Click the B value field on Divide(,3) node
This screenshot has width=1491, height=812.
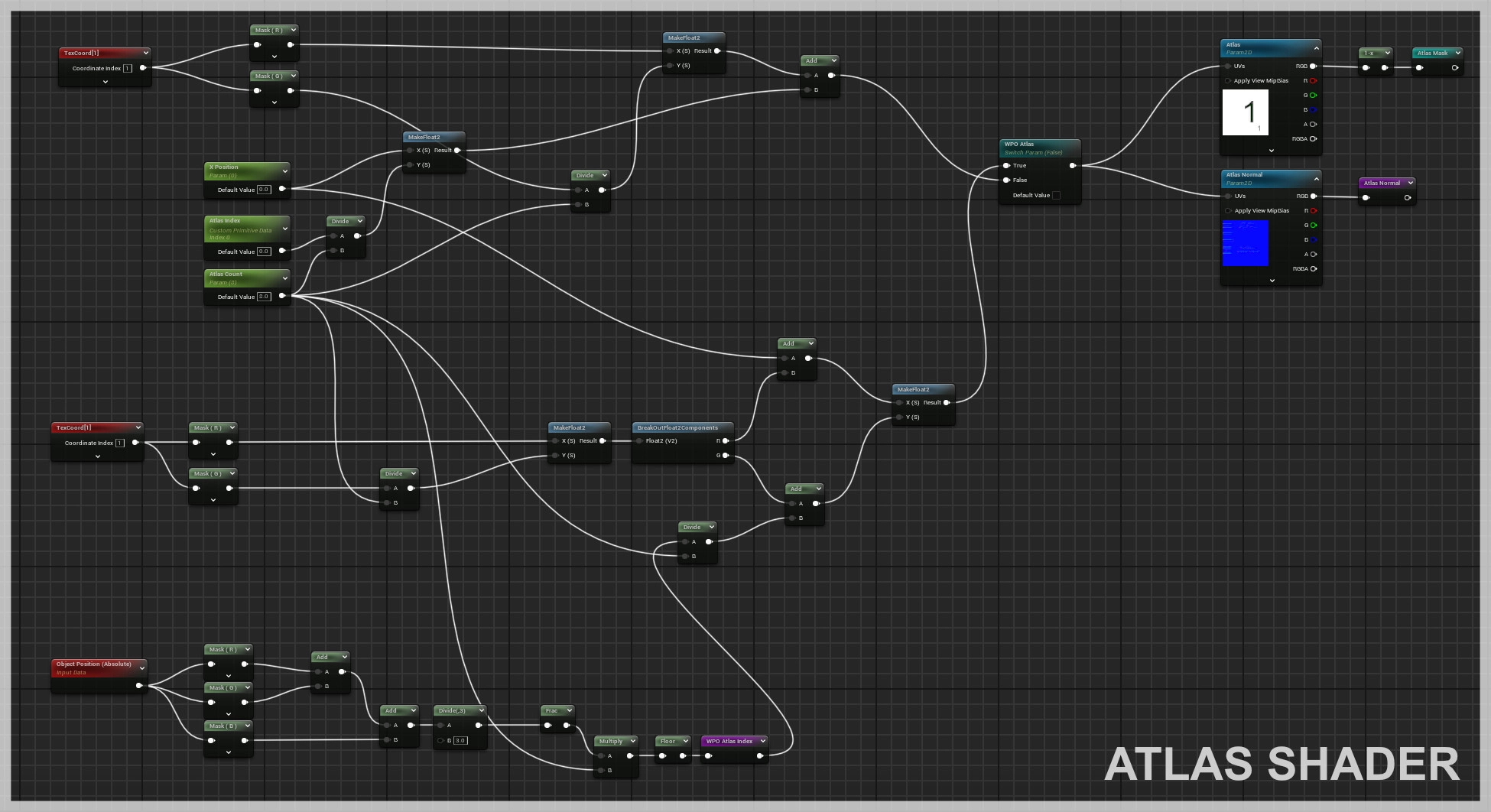[x=460, y=741]
